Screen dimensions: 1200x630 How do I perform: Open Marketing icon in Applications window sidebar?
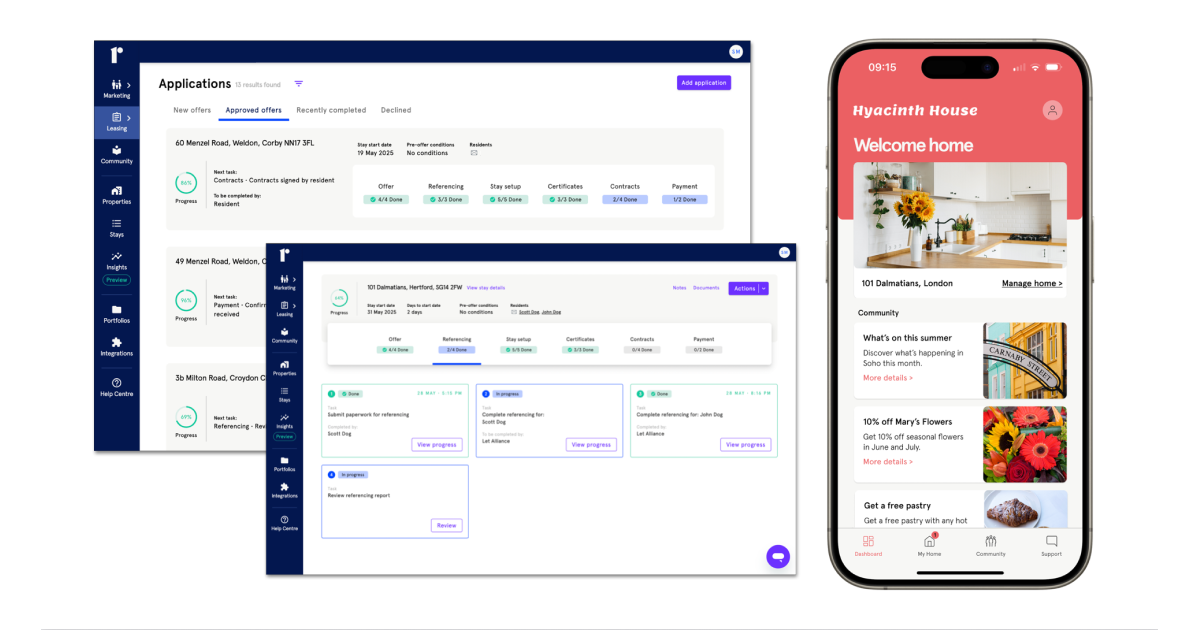[114, 85]
